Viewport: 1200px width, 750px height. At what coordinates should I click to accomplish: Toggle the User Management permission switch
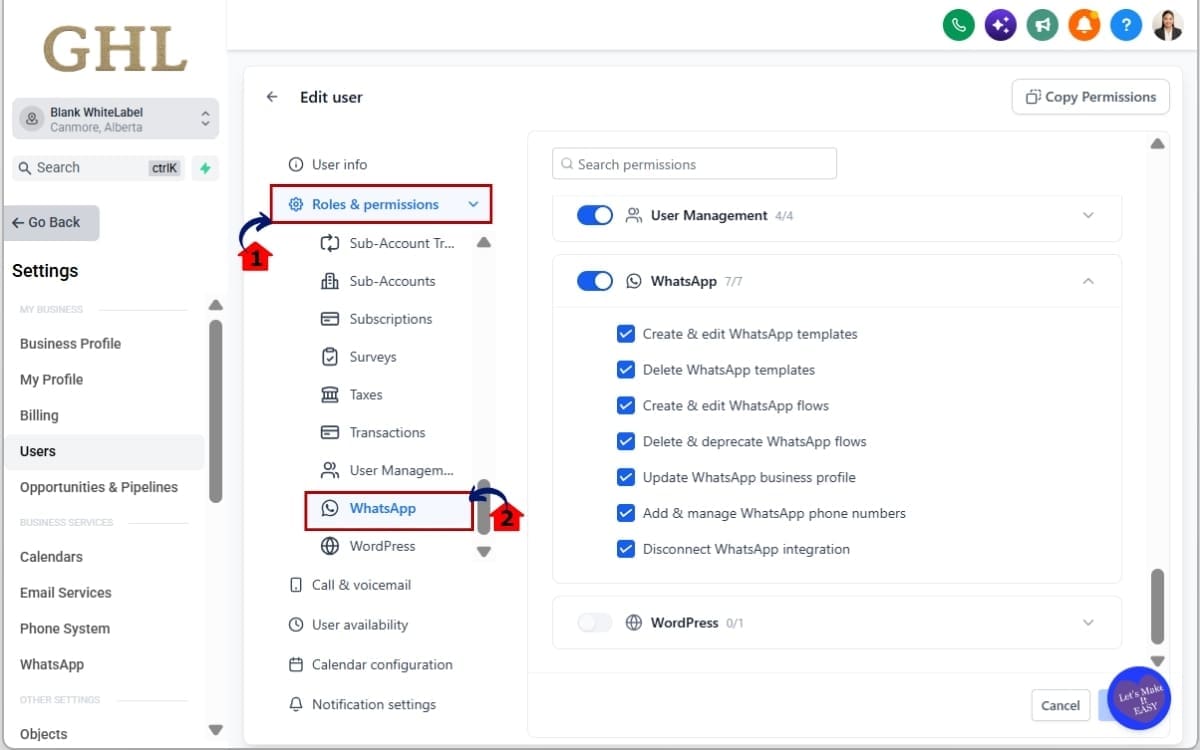click(x=595, y=215)
